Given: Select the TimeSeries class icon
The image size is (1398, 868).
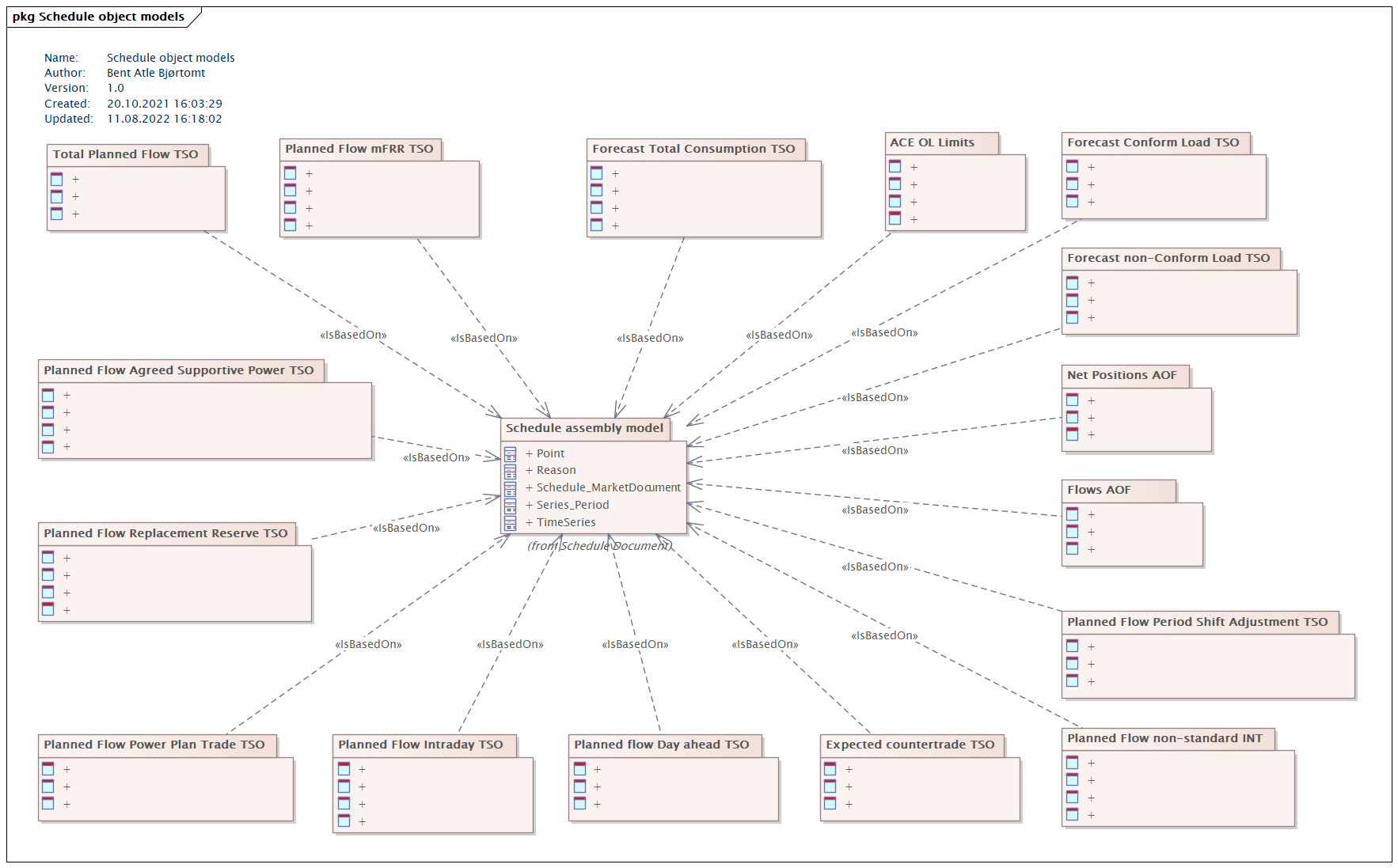Looking at the screenshot, I should (511, 522).
